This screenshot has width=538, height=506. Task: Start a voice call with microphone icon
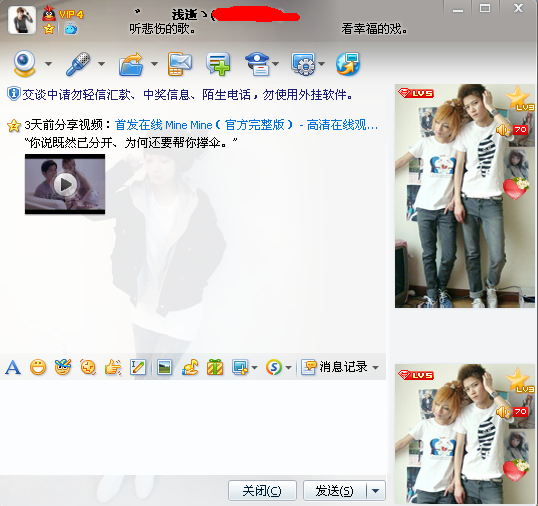(78, 64)
